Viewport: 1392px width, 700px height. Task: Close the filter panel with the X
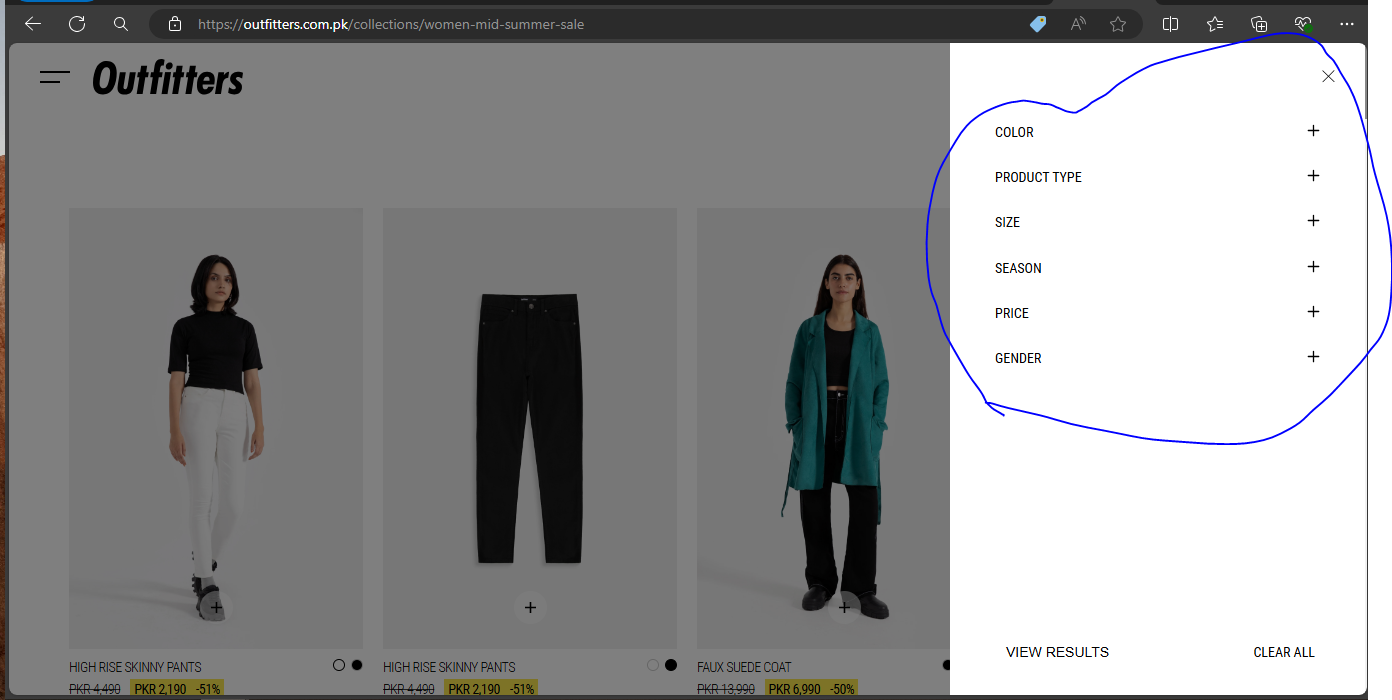pos(1328,77)
